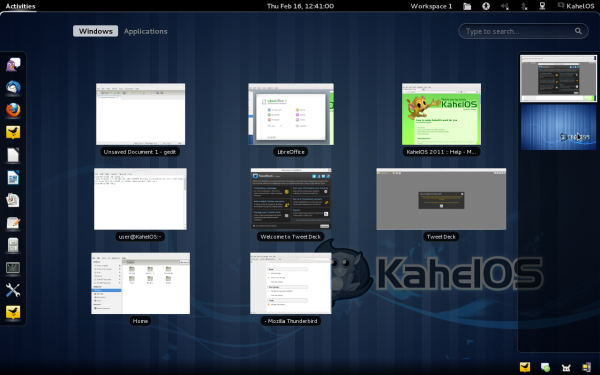Click the 'Unsaved Document 1 - gedit' caption
600x375 pixels.
(x=140, y=152)
